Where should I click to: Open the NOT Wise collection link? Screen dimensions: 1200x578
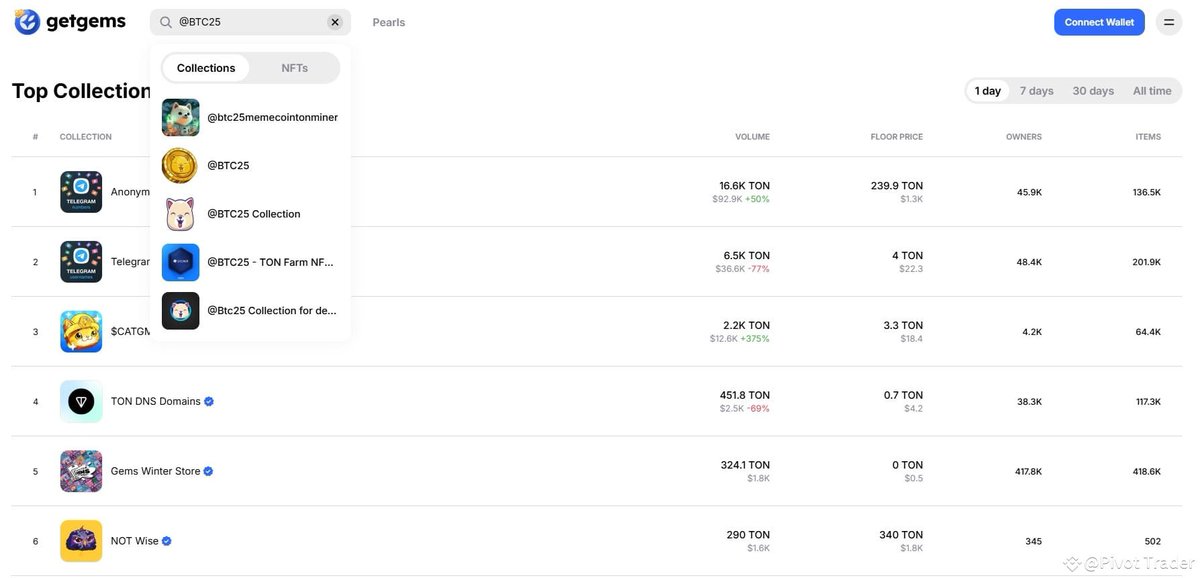pos(135,541)
